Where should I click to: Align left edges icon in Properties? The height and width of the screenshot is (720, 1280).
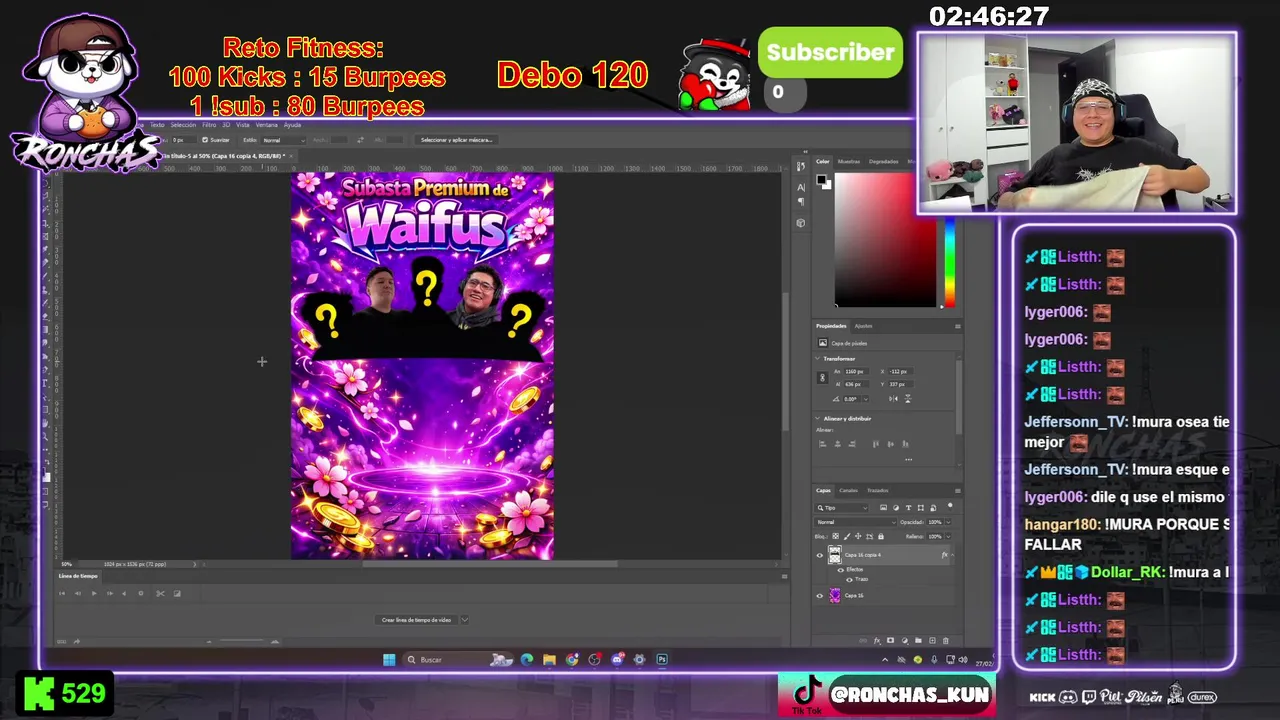pyautogui.click(x=822, y=444)
